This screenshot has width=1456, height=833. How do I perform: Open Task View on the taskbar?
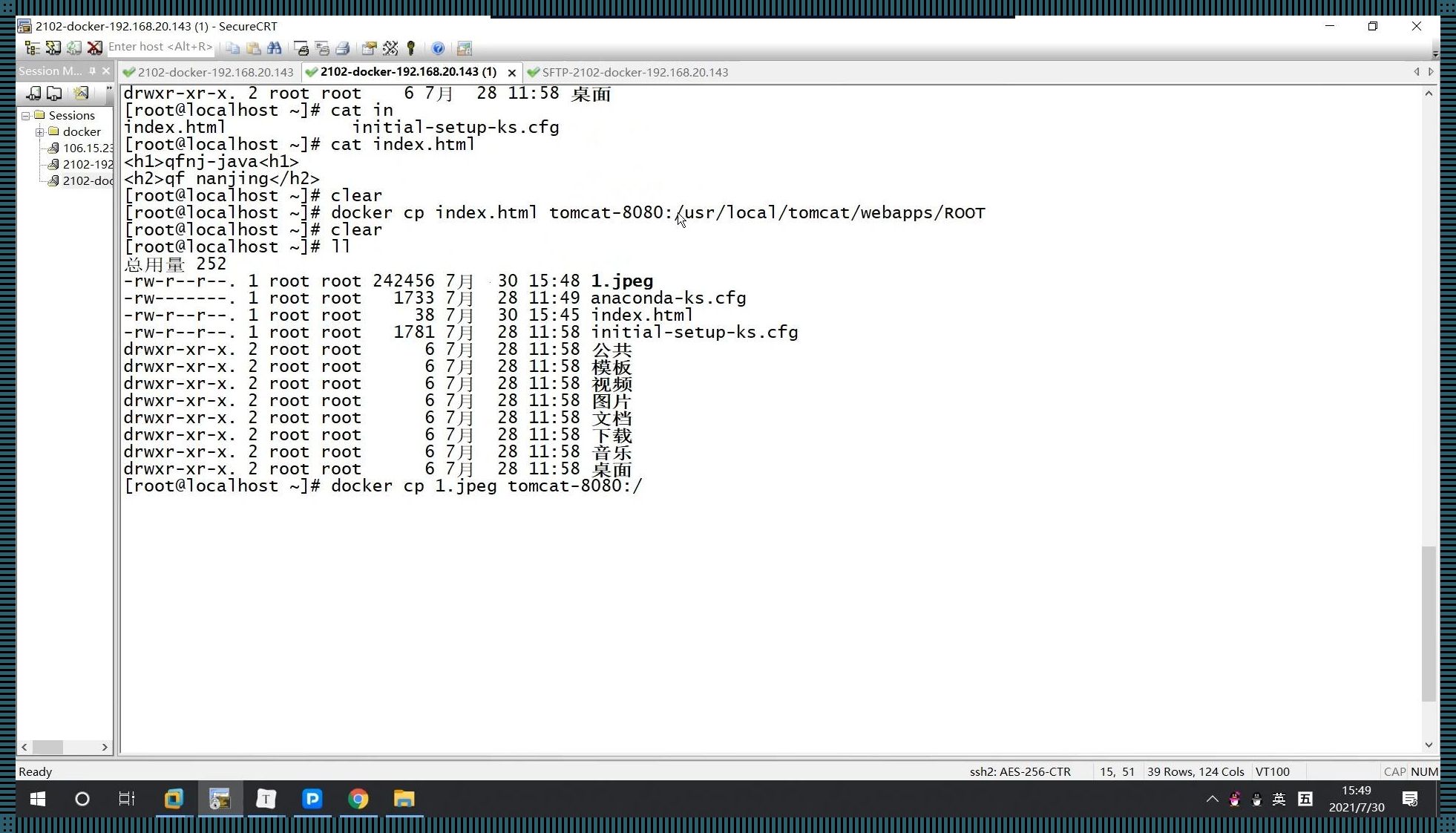click(127, 799)
